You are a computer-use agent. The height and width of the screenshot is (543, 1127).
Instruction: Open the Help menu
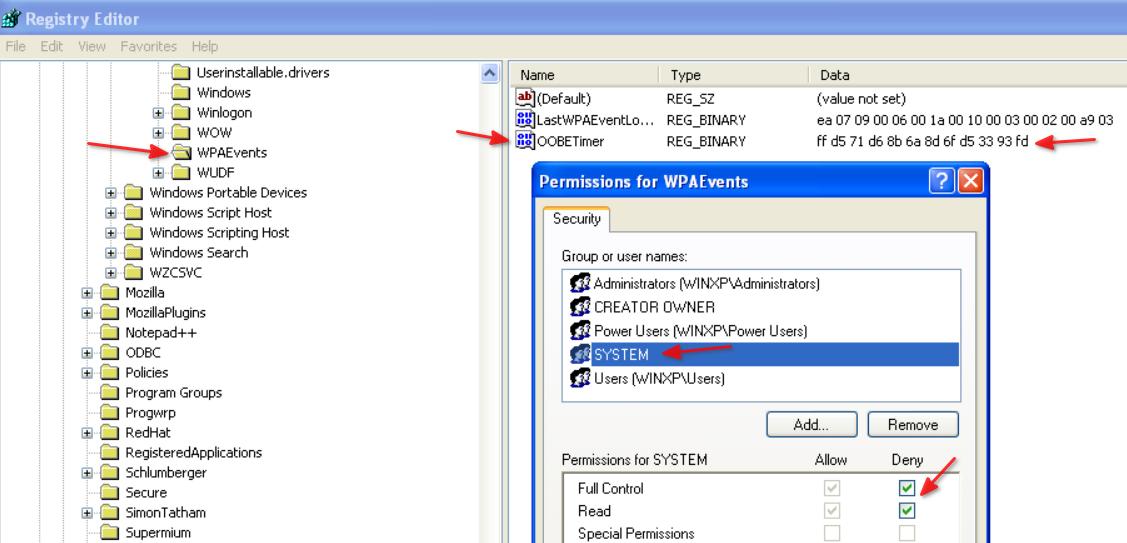205,46
